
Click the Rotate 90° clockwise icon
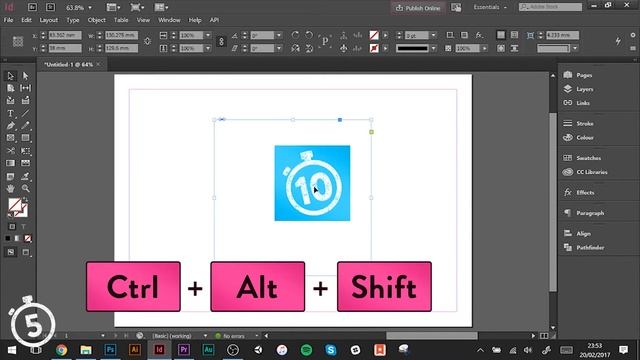click(295, 35)
